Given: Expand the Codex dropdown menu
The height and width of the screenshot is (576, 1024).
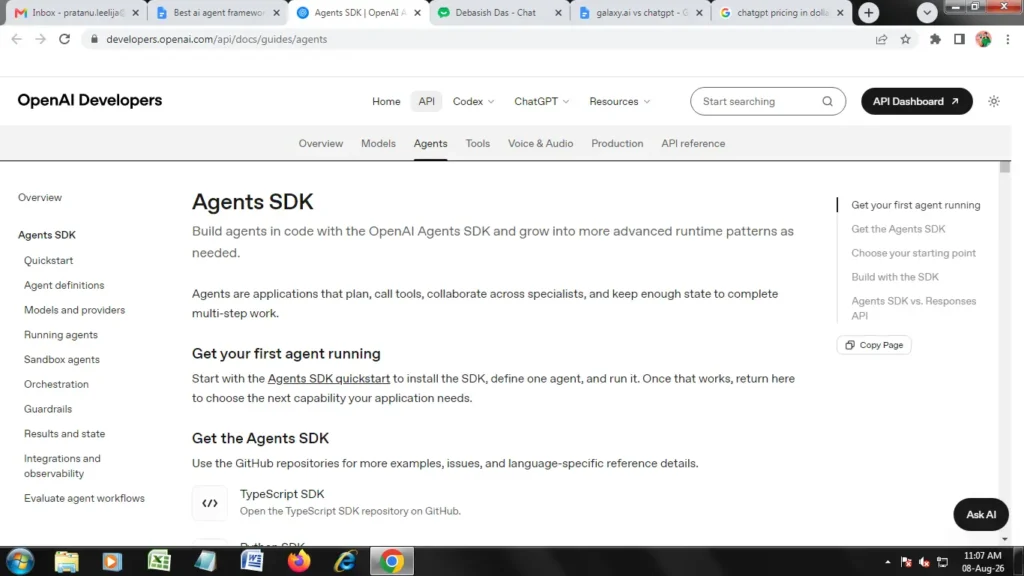Looking at the screenshot, I should click(x=473, y=101).
